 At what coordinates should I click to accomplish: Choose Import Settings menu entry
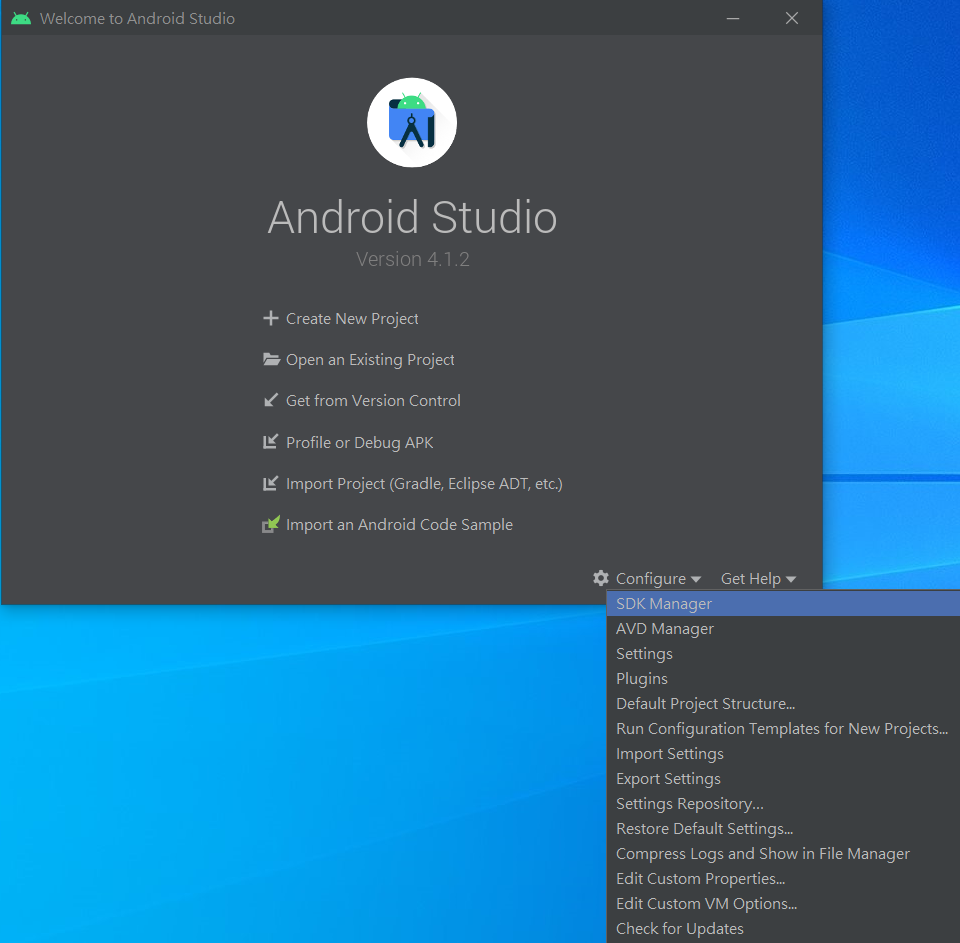click(783, 754)
